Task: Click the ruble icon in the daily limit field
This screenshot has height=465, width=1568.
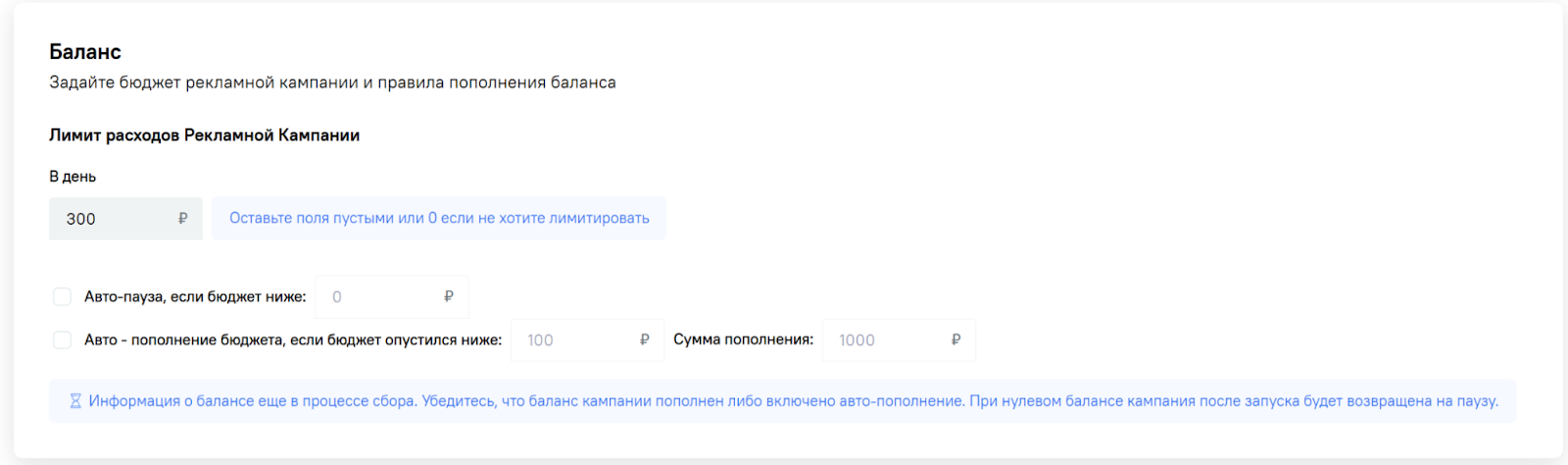Action: click(182, 219)
